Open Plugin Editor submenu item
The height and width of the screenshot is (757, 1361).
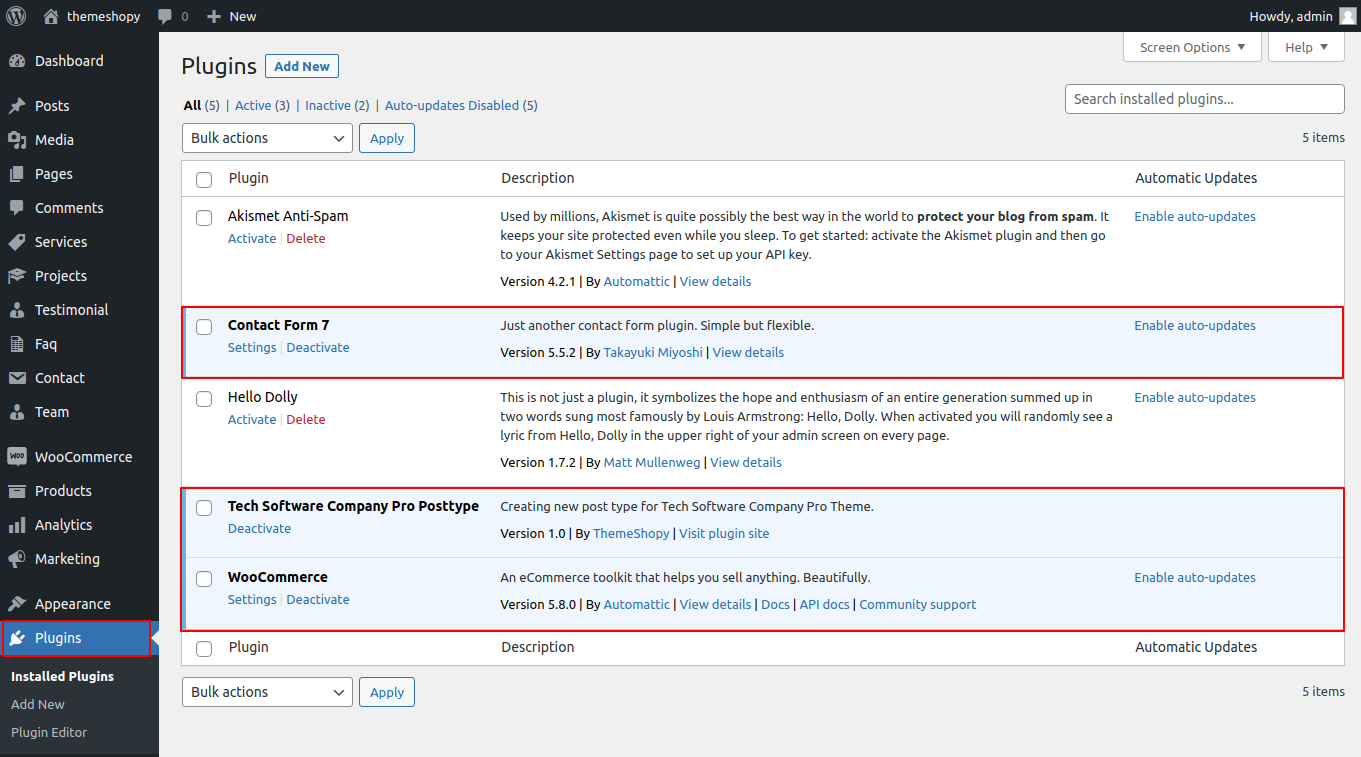(x=49, y=732)
